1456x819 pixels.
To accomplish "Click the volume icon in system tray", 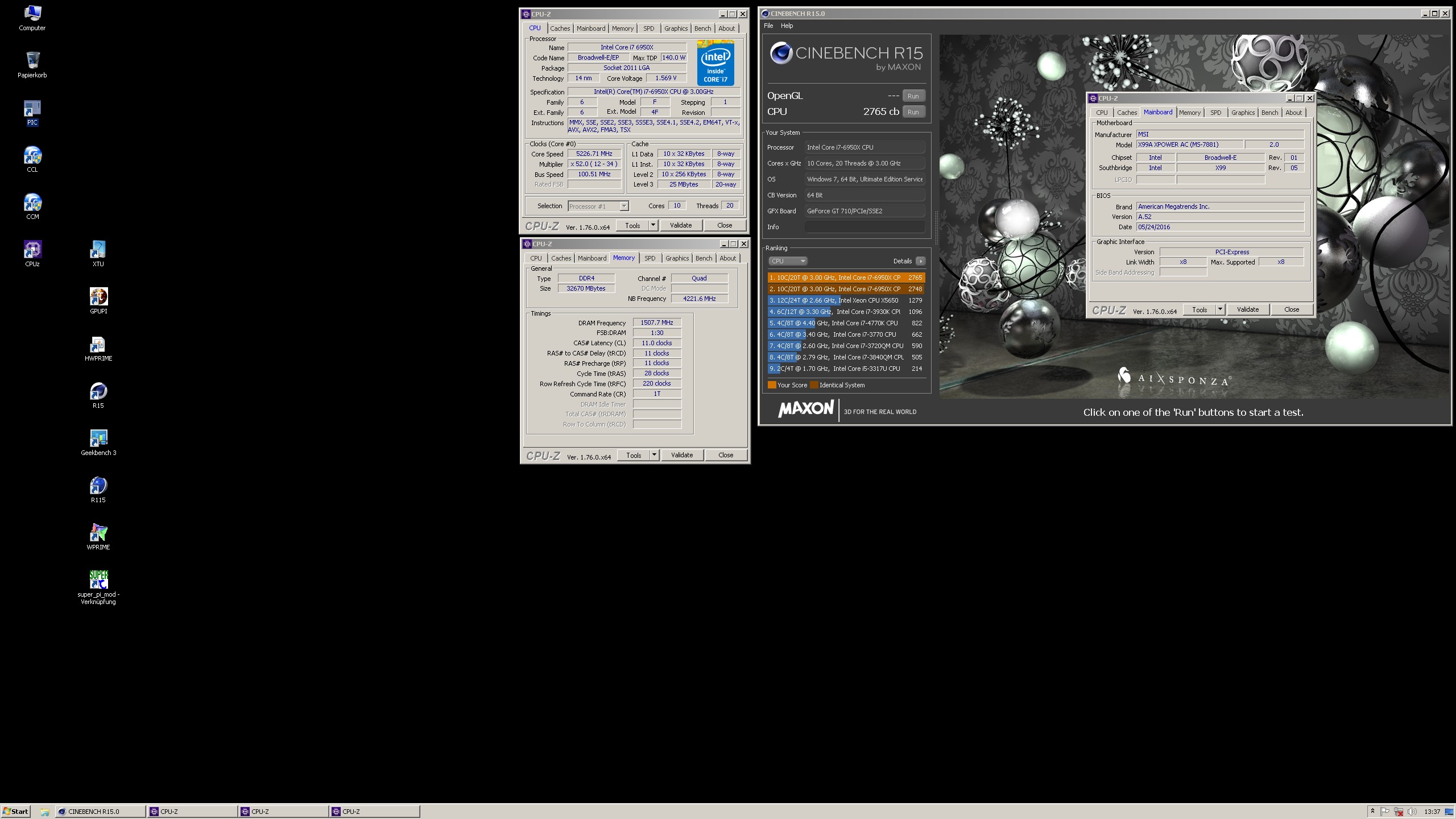I will pos(1412,812).
